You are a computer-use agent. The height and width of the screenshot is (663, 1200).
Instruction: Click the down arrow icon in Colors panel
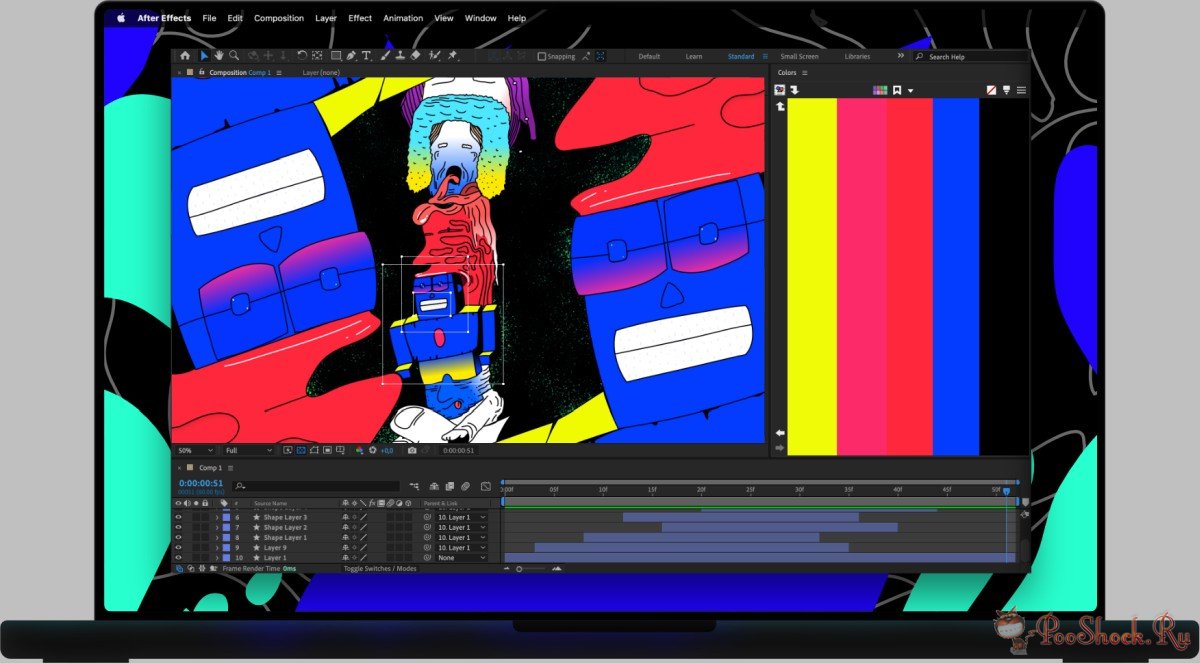point(794,90)
